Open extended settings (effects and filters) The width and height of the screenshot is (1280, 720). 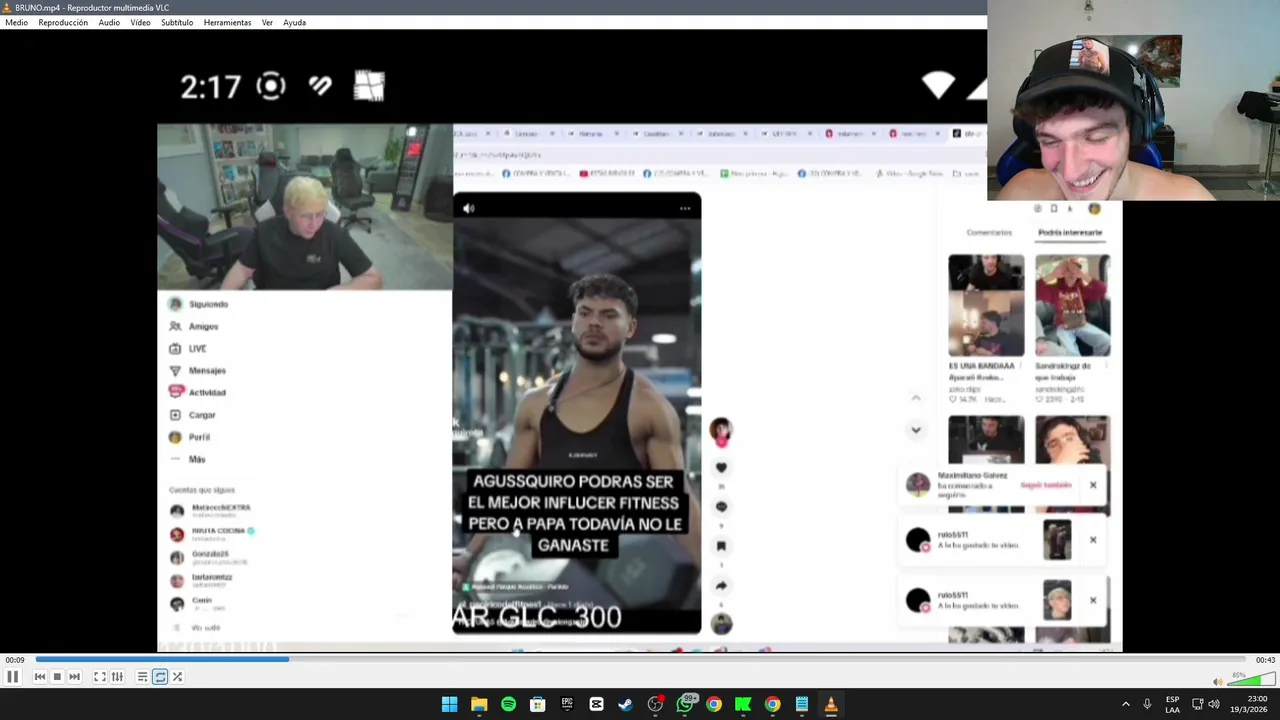[117, 677]
